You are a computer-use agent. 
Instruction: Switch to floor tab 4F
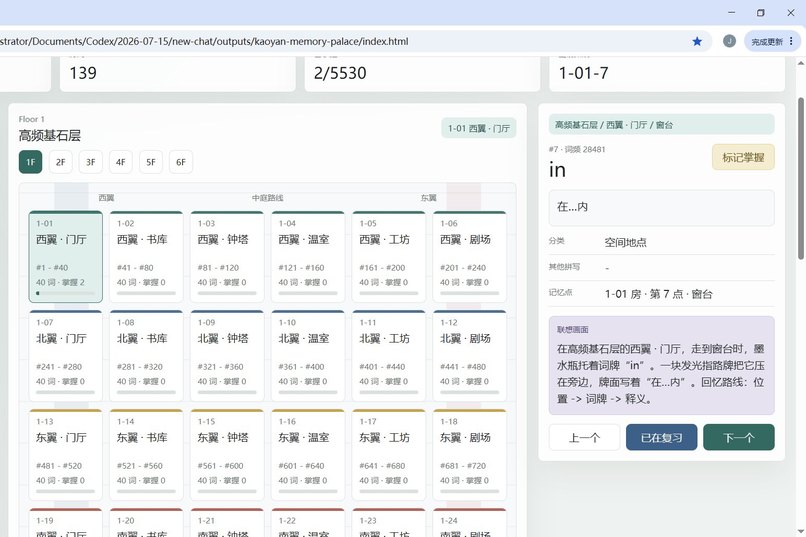tap(120, 162)
